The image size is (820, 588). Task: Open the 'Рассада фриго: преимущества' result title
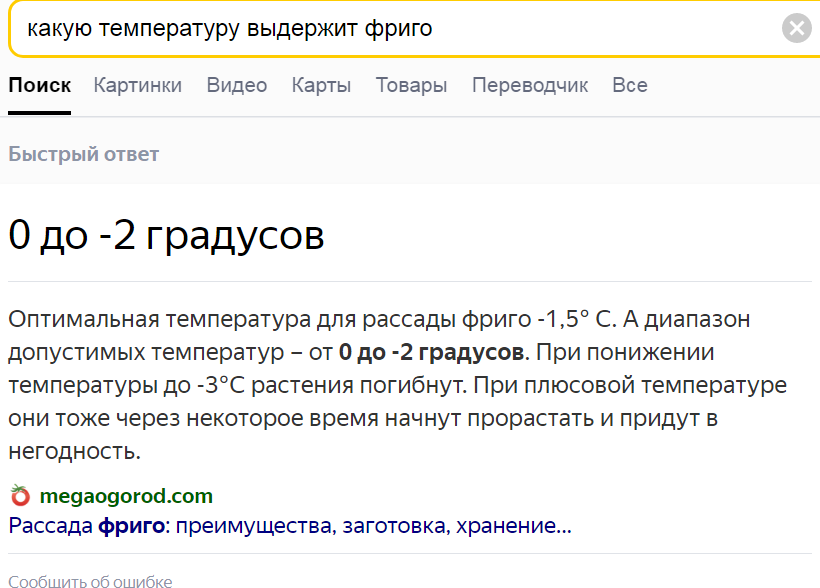click(x=290, y=526)
